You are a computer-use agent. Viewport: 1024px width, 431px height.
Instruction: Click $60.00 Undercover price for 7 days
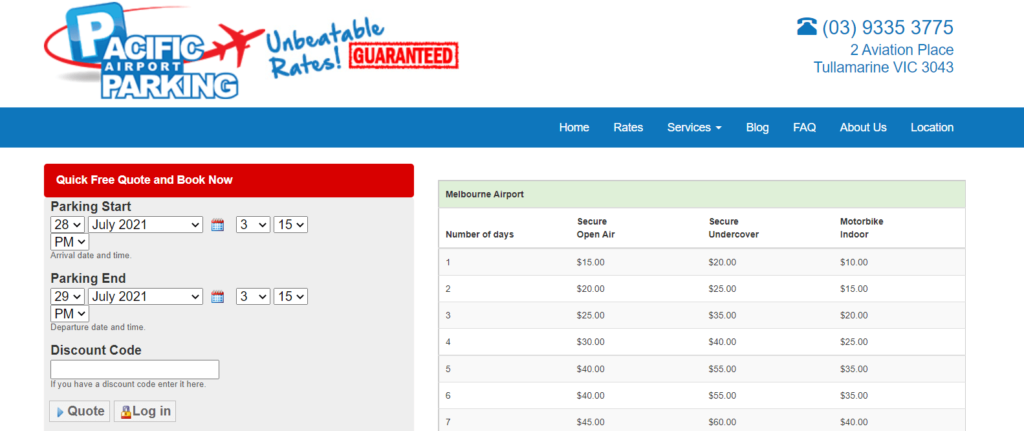tap(722, 422)
